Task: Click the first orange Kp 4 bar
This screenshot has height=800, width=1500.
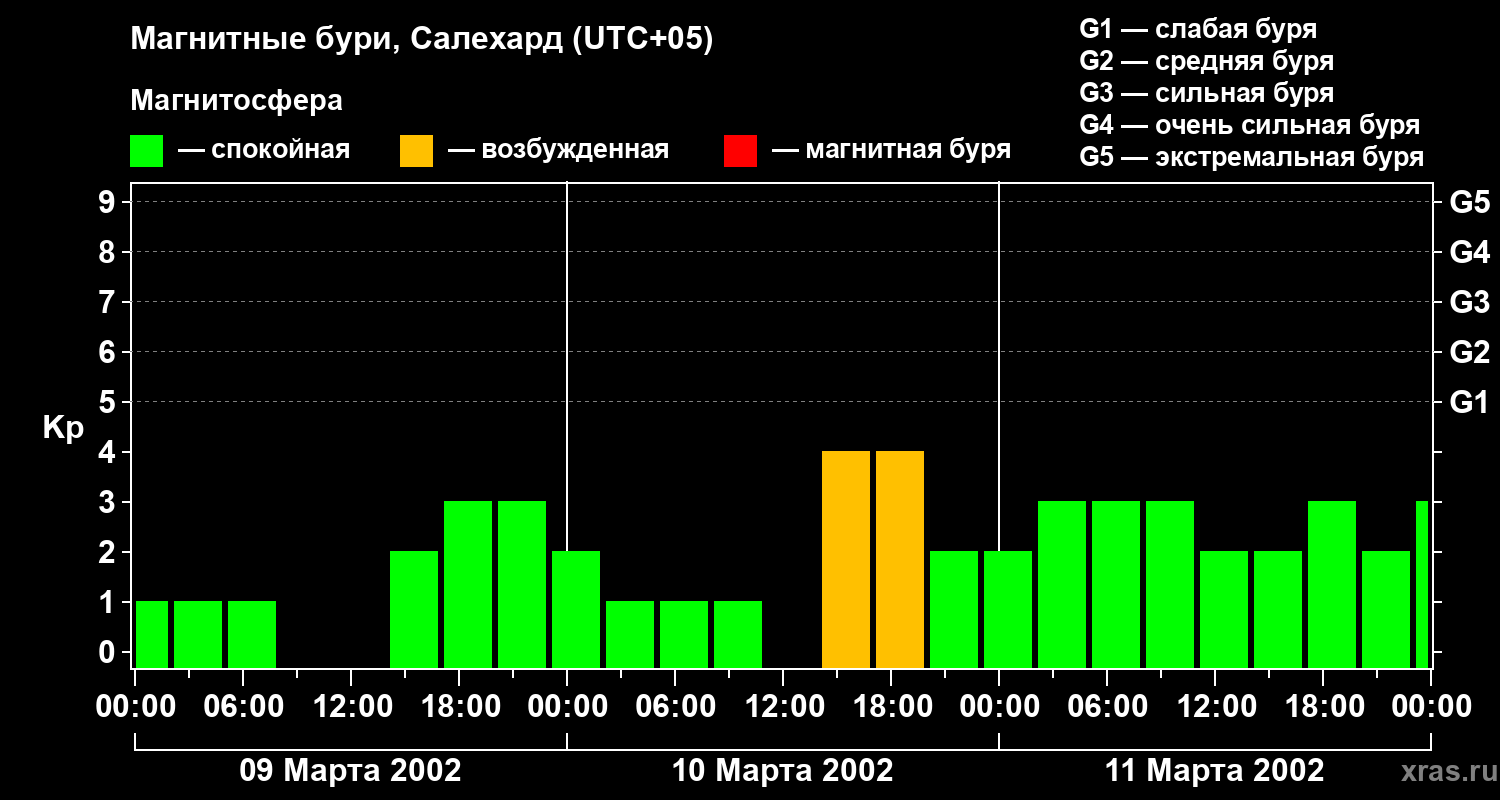Action: pos(846,560)
